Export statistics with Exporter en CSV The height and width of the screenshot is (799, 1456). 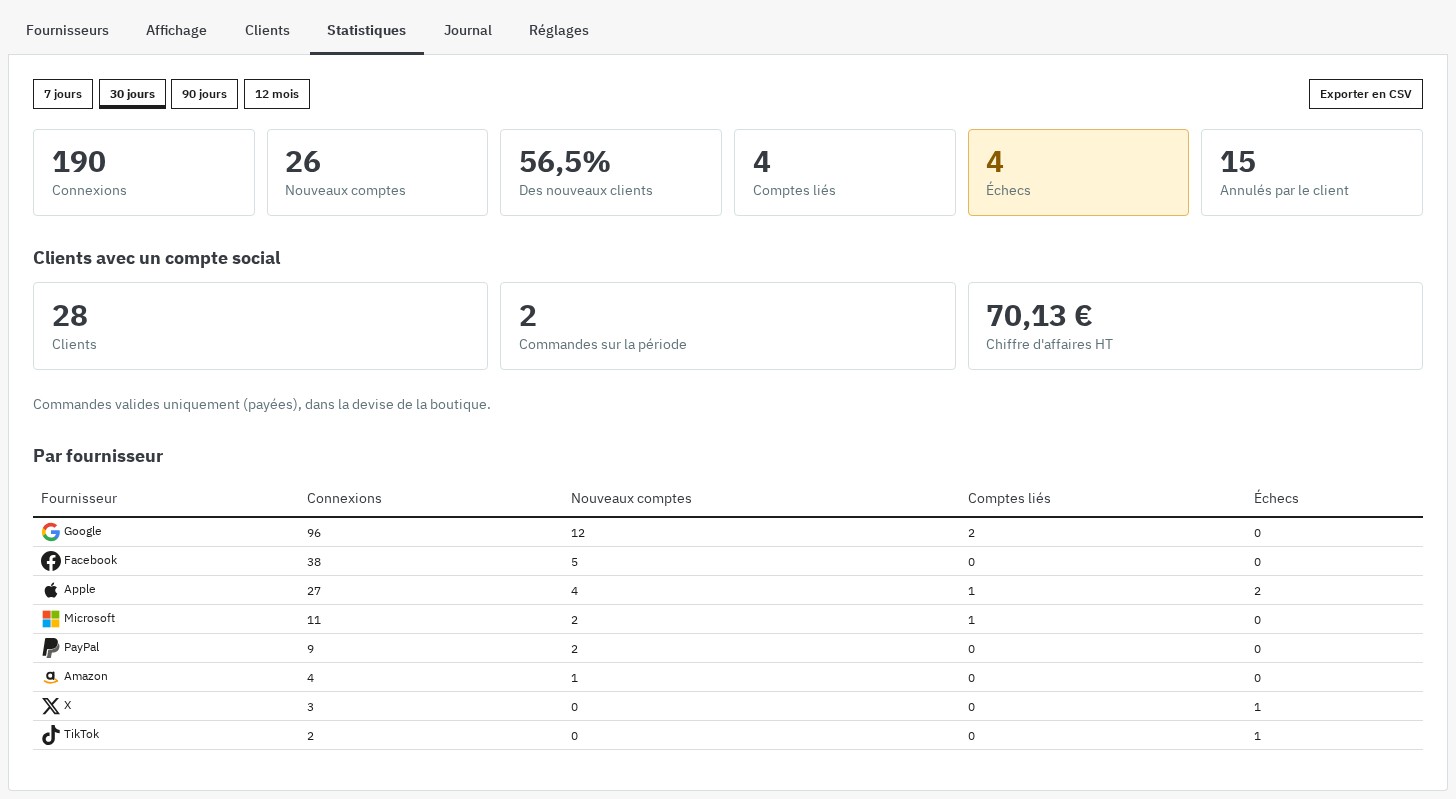tap(1366, 94)
